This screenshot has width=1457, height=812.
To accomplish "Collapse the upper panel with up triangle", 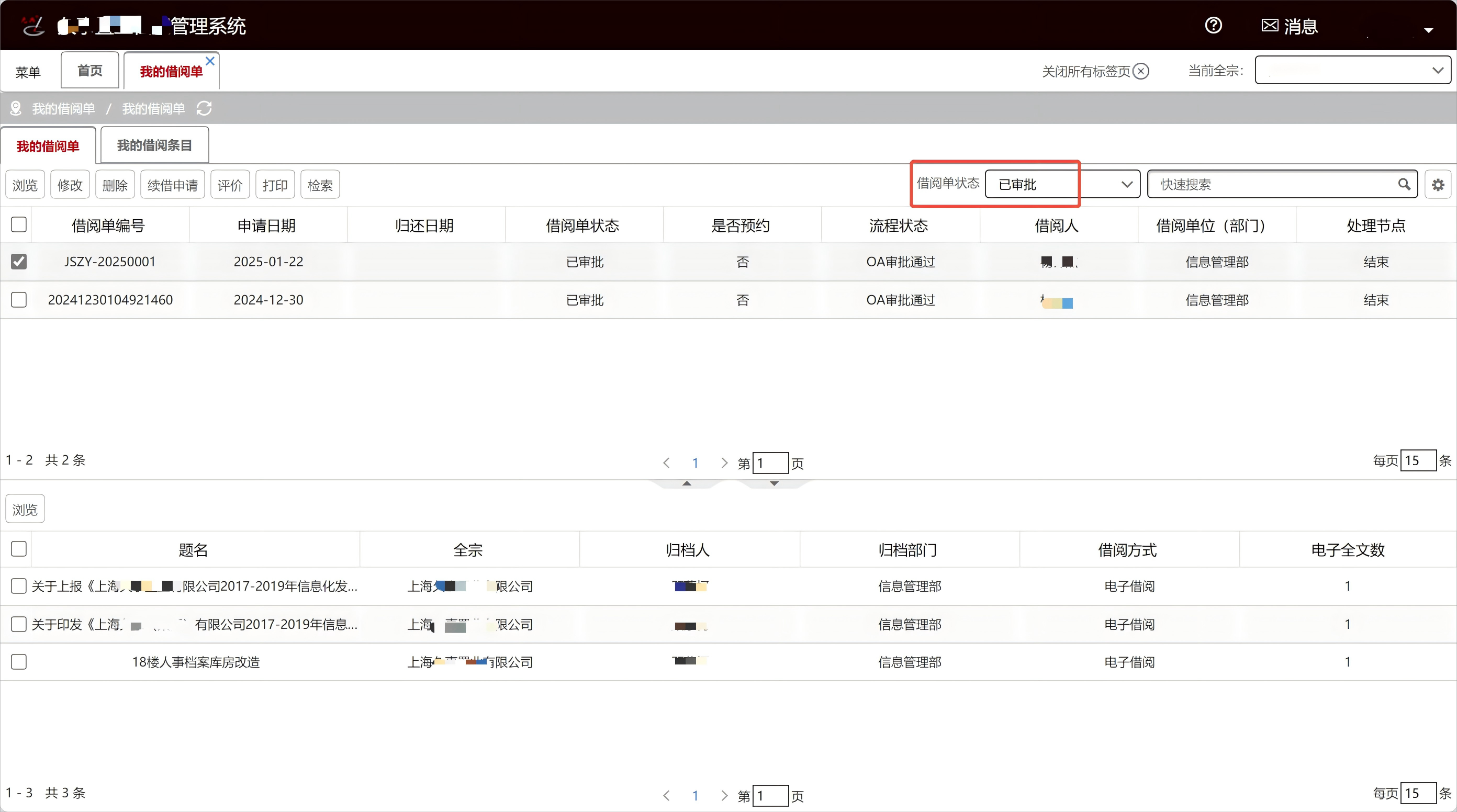I will coord(687,483).
